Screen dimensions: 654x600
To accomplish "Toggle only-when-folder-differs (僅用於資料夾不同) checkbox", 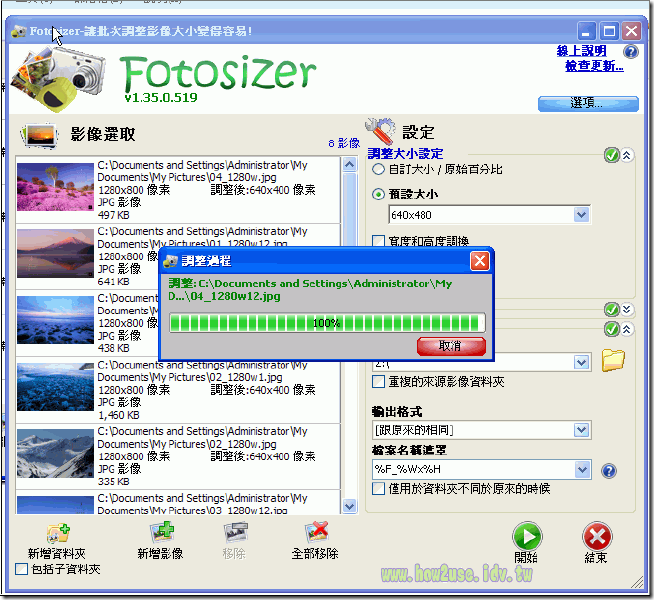I will (378, 488).
